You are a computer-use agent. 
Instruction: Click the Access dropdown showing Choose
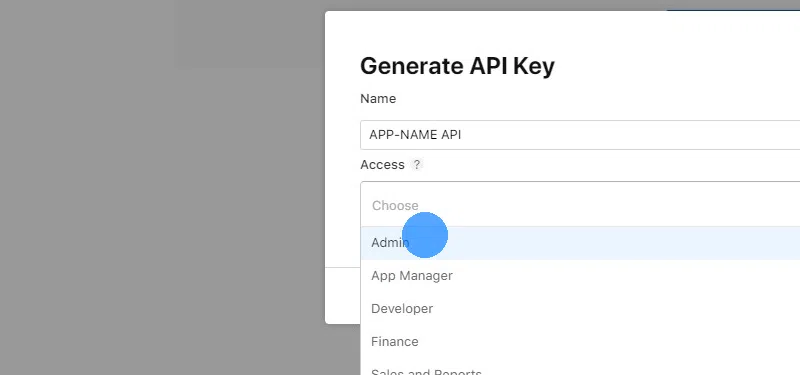coord(580,205)
